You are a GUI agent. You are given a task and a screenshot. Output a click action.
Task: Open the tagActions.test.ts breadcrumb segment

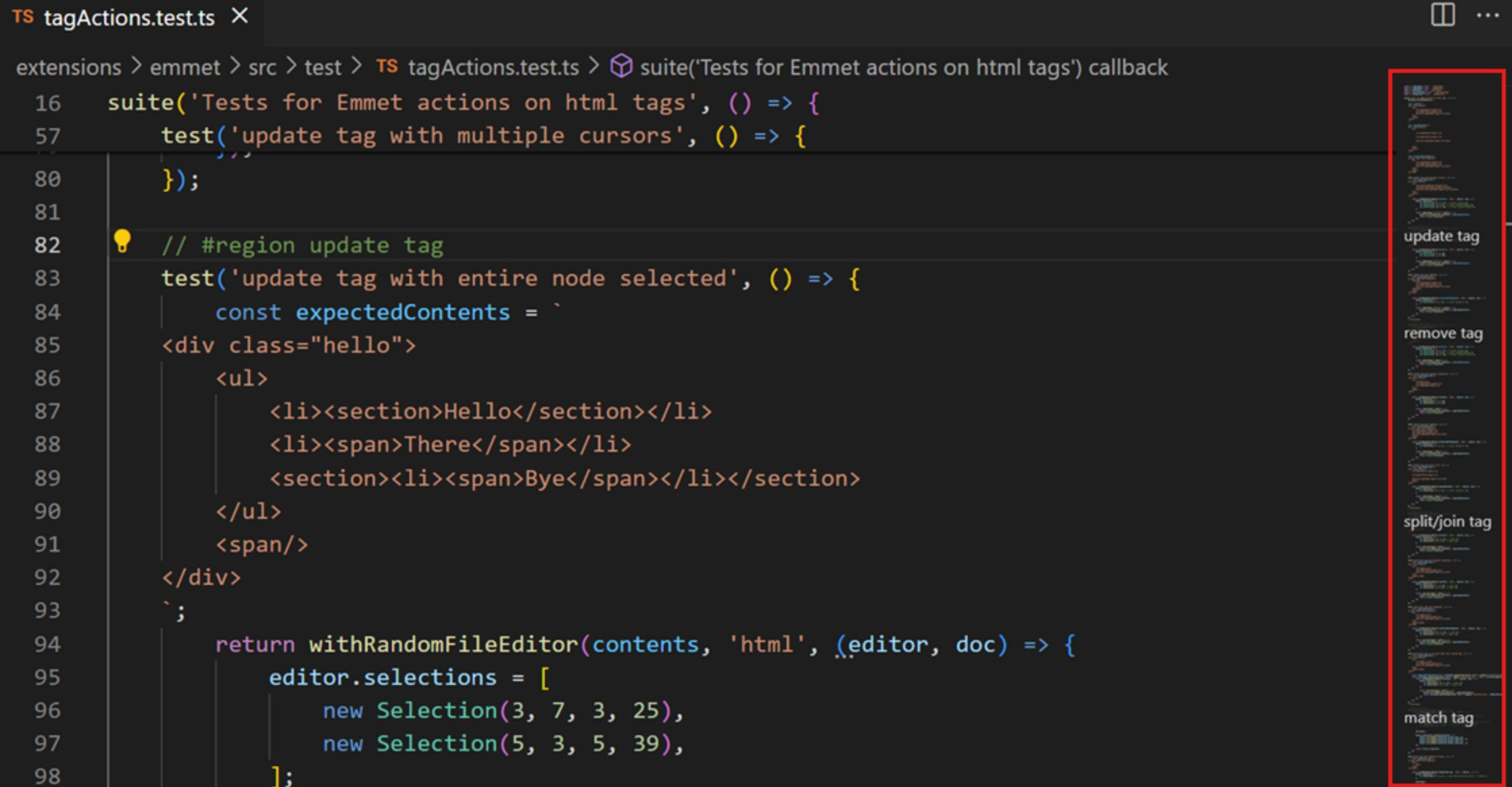pyautogui.click(x=493, y=68)
